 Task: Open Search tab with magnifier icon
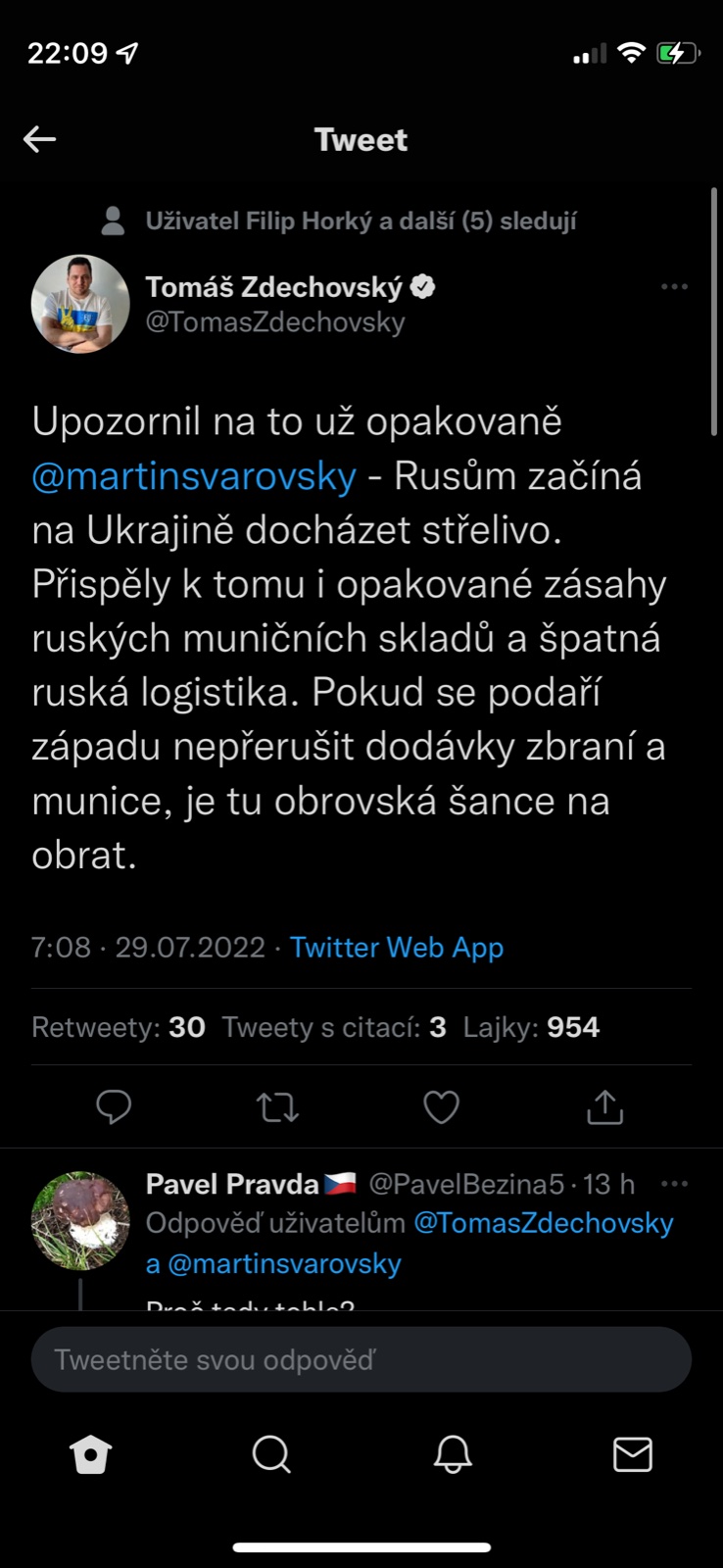click(x=271, y=1455)
